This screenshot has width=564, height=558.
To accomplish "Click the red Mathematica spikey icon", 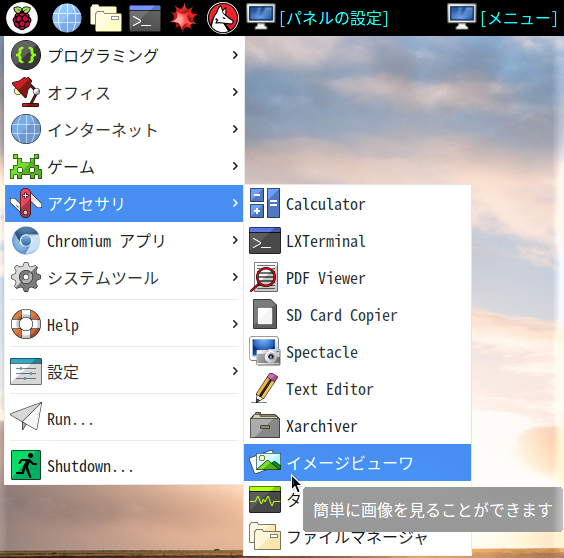I will [183, 18].
